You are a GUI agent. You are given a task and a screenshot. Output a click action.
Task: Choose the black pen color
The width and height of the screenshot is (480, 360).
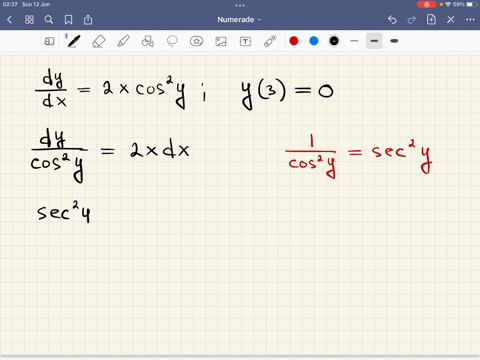click(334, 41)
